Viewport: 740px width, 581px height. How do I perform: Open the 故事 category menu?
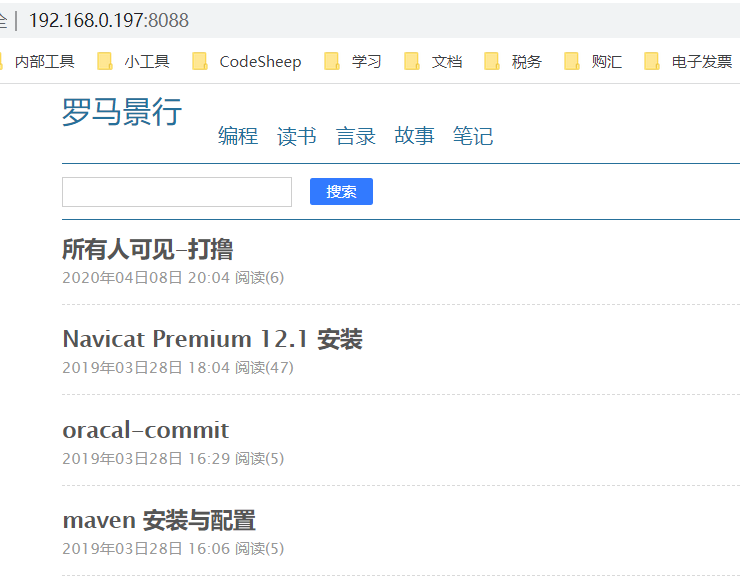tap(414, 136)
